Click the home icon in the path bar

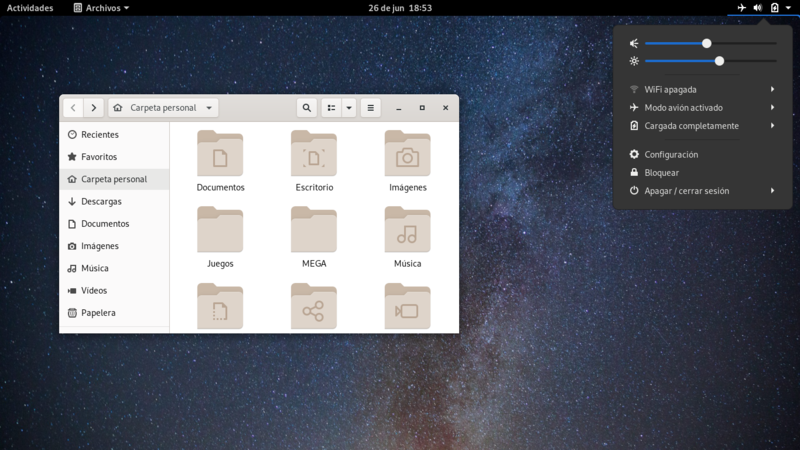[x=118, y=108]
